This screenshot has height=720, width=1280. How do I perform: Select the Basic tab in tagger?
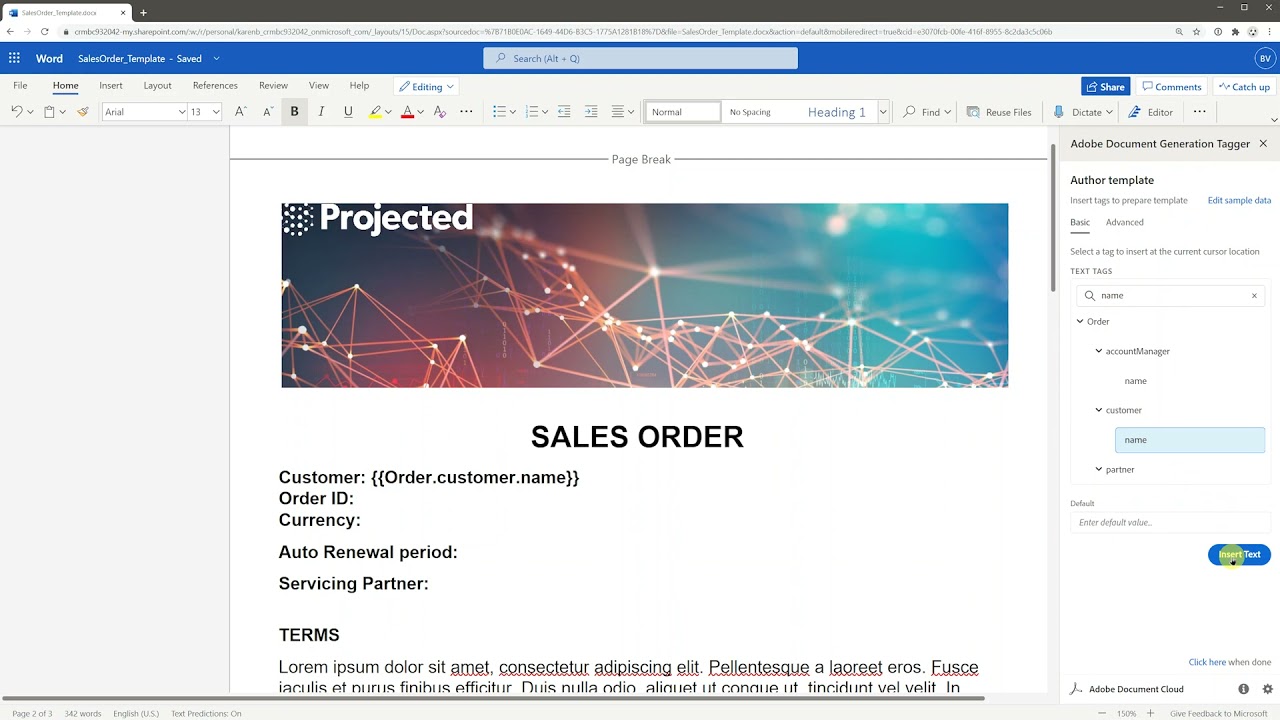(1080, 222)
